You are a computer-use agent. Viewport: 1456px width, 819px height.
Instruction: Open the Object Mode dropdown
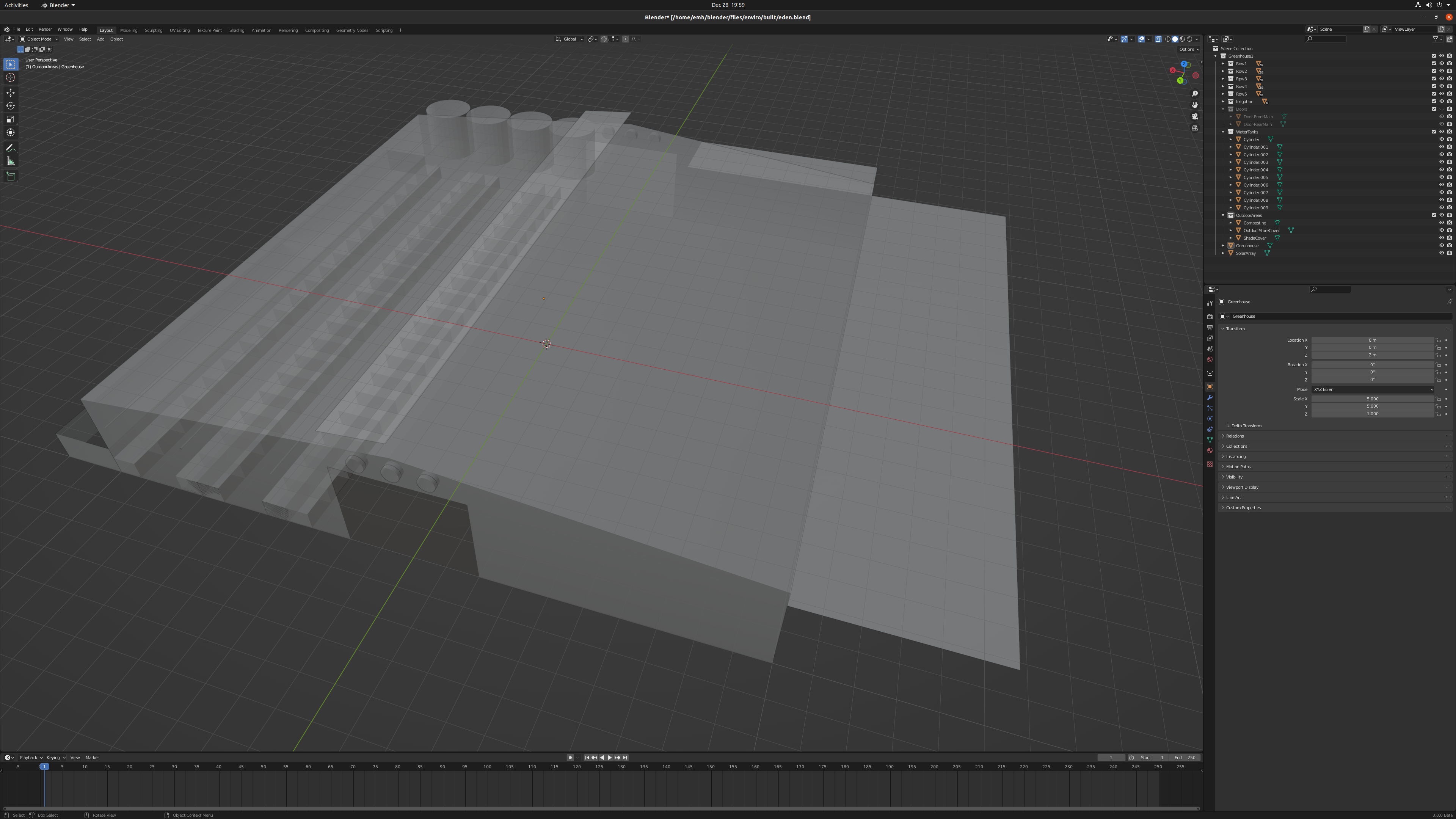coord(39,39)
